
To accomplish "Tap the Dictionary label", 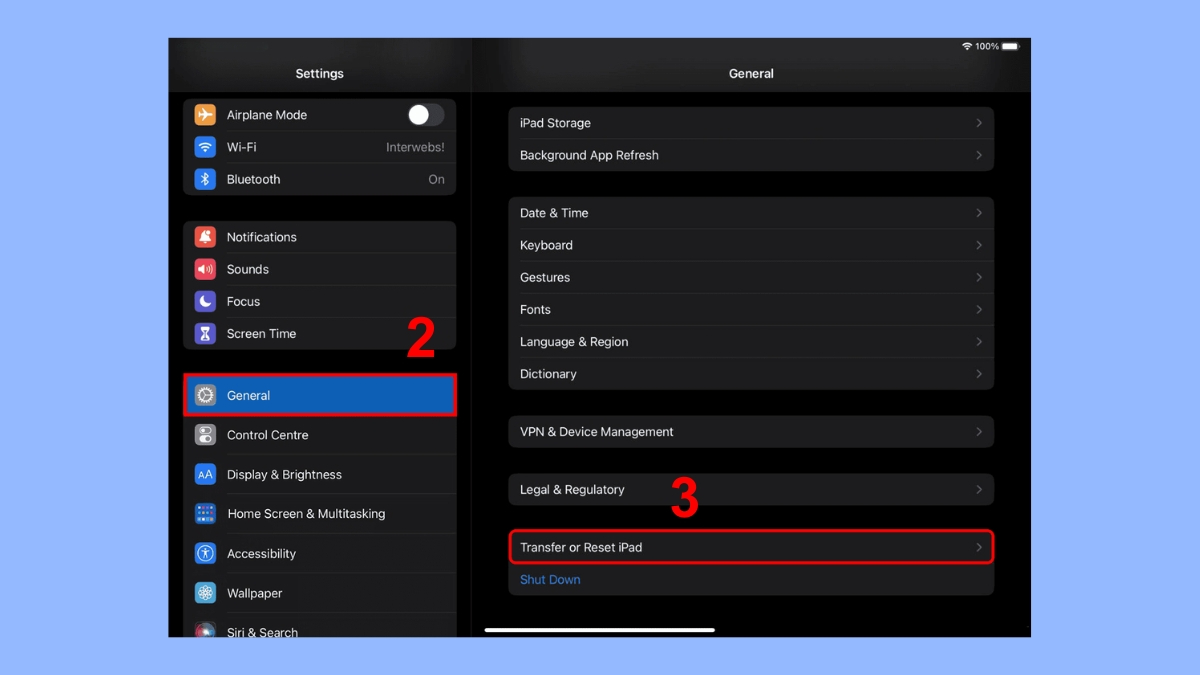I will click(x=548, y=374).
